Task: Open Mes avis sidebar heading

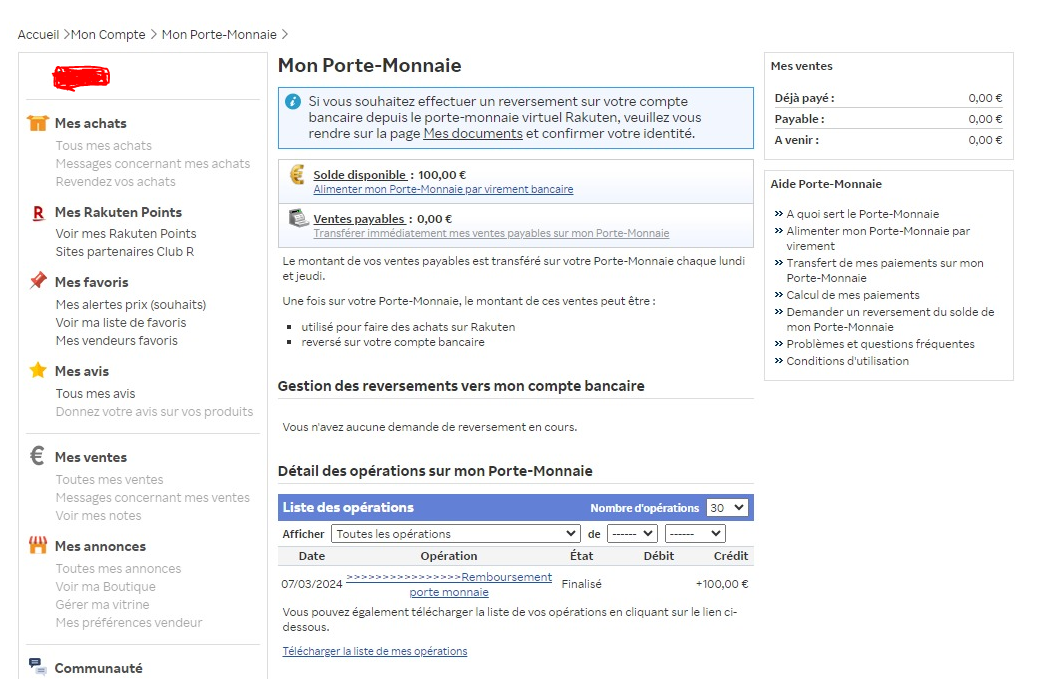Action: pos(82,371)
